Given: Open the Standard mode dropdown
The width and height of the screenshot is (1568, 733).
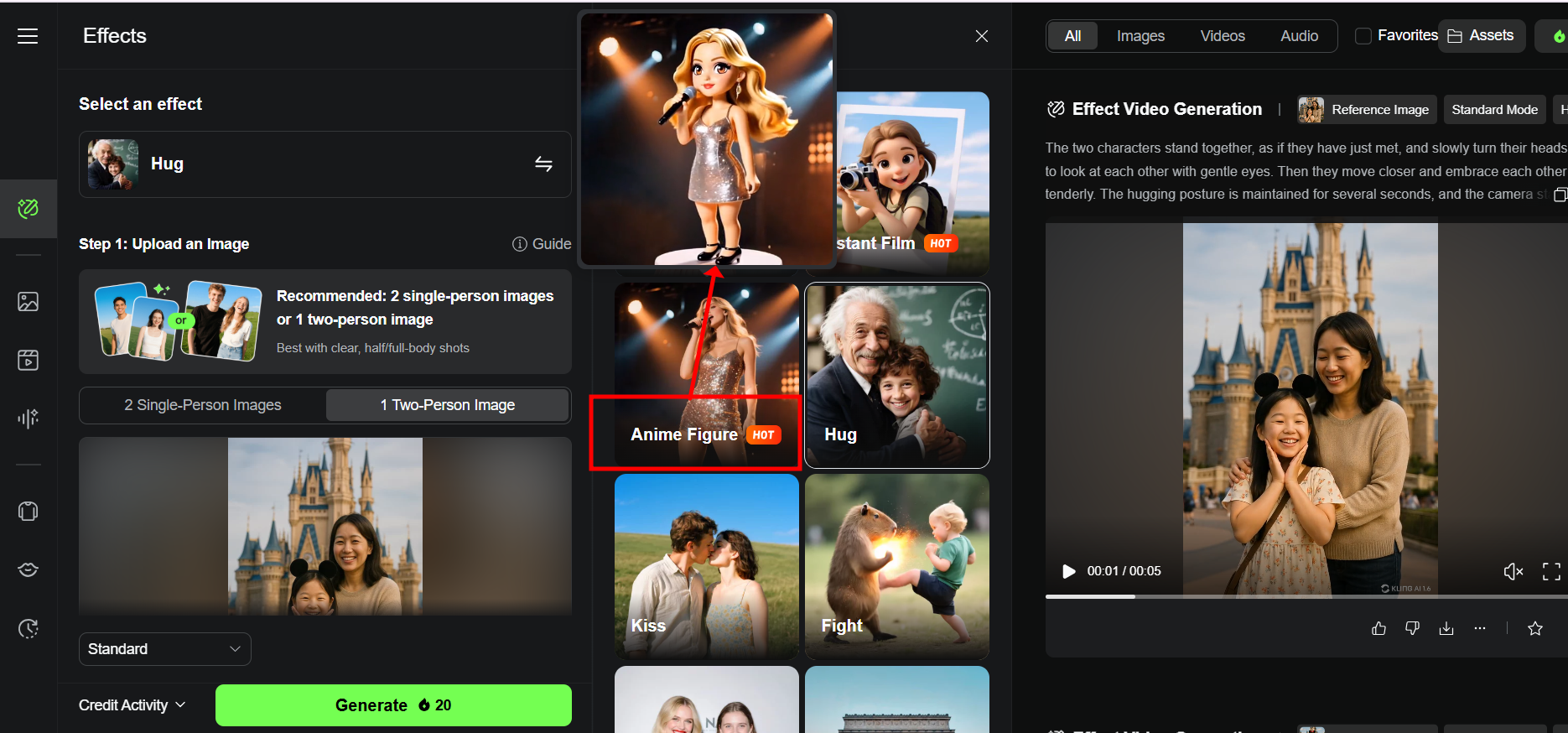Looking at the screenshot, I should click(165, 649).
